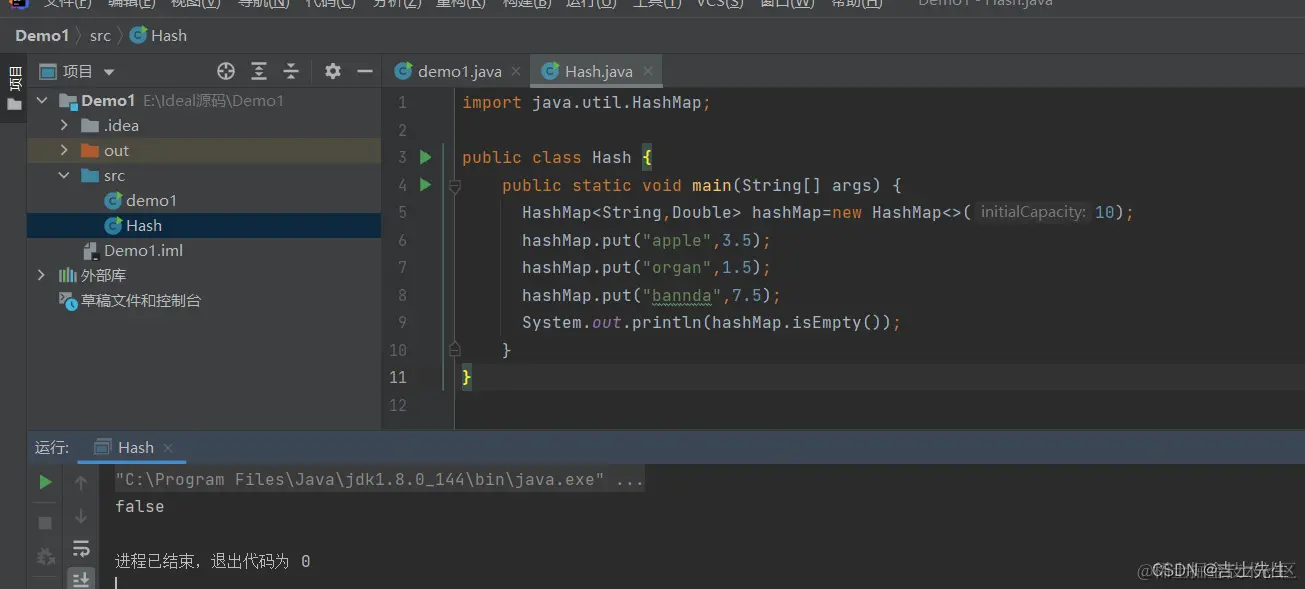Click the java.exe command line in console

(379, 479)
